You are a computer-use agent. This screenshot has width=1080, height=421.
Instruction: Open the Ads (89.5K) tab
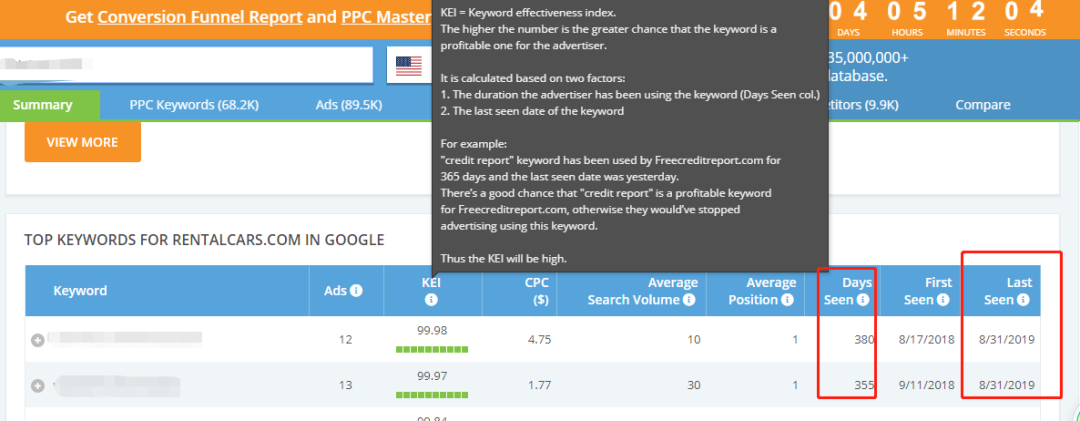349,105
